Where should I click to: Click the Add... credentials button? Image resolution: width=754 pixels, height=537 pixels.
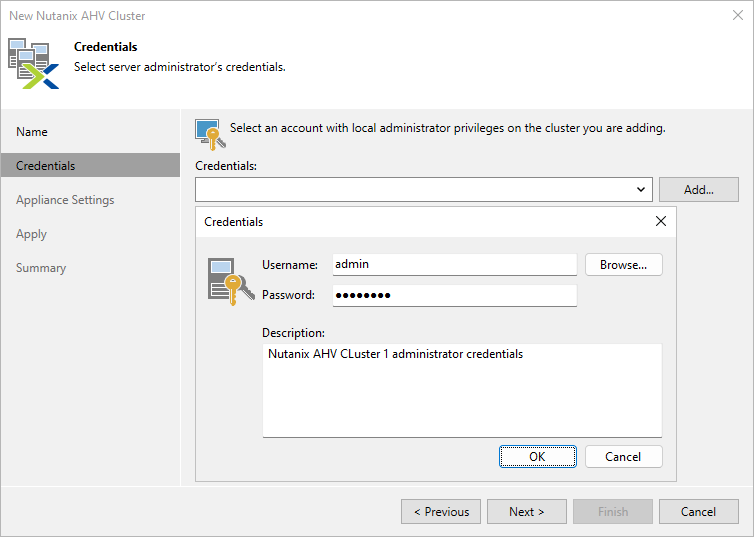click(x=698, y=189)
